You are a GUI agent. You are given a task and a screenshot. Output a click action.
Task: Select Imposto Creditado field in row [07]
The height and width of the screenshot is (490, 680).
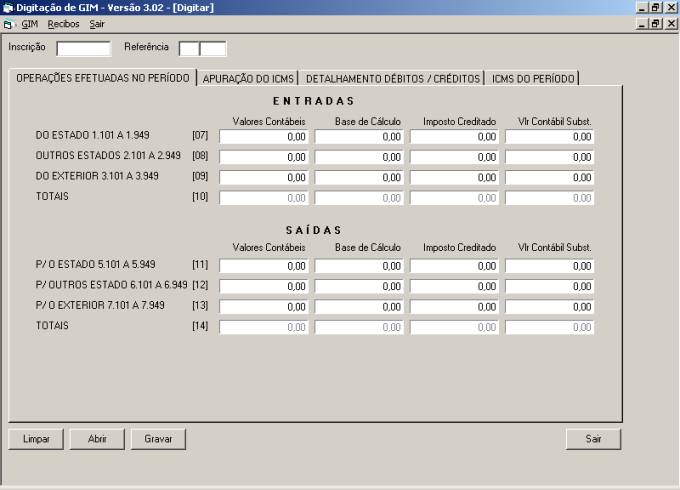pos(454,137)
